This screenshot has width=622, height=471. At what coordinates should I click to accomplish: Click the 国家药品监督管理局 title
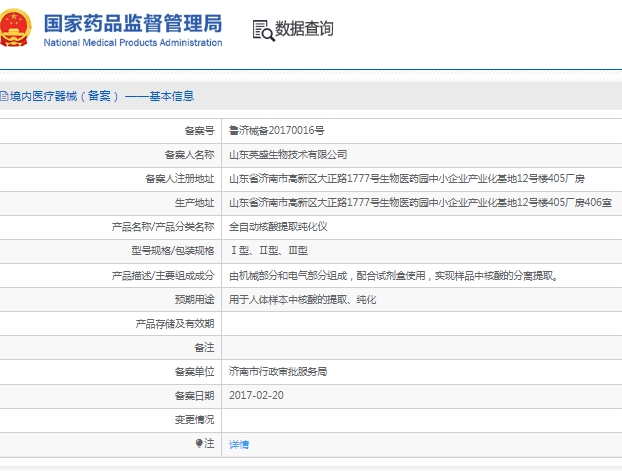pos(133,23)
